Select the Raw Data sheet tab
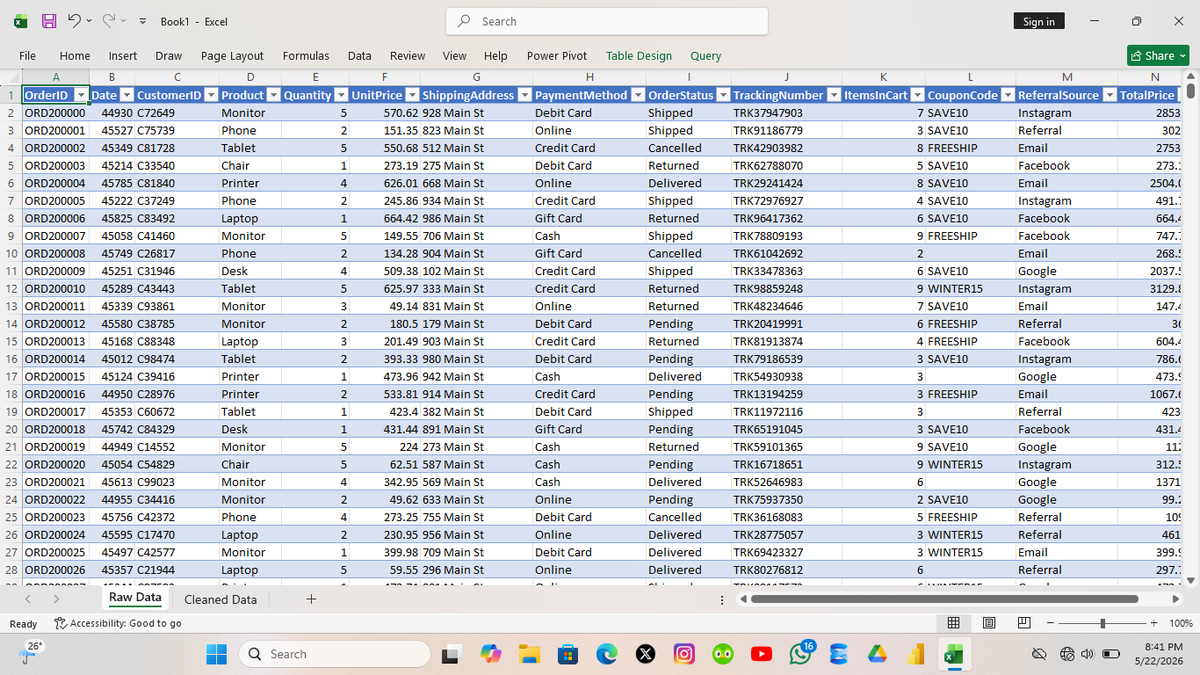Screen dimensions: 1200x675 click(135, 598)
